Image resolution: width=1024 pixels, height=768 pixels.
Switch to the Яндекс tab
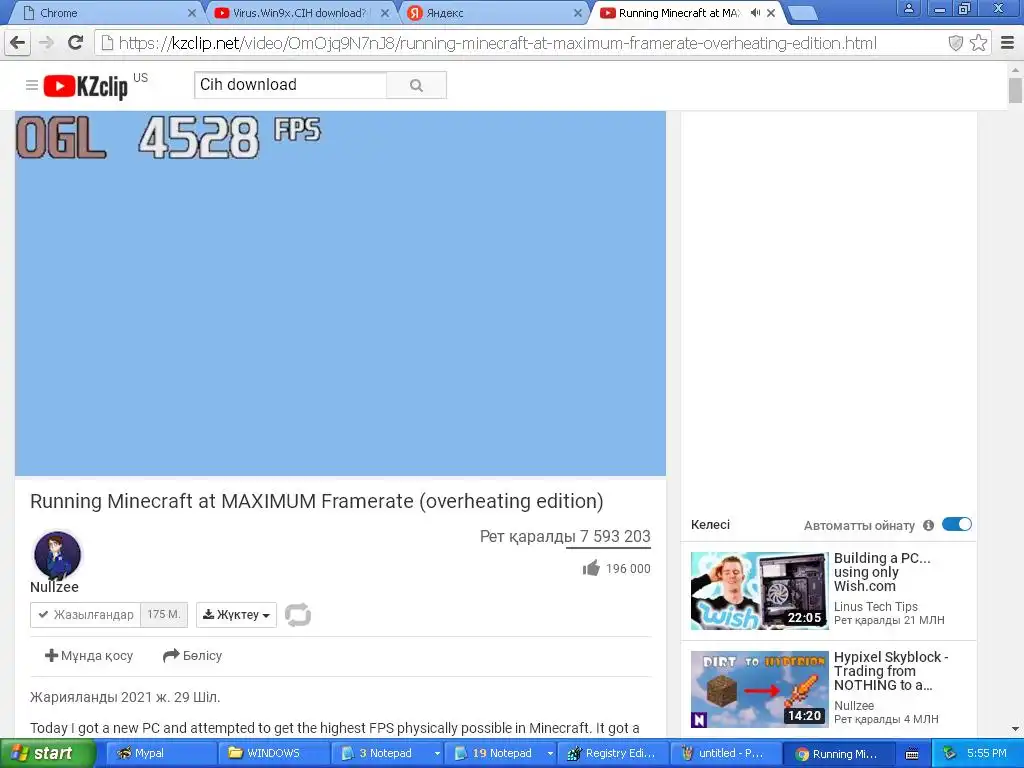(493, 12)
